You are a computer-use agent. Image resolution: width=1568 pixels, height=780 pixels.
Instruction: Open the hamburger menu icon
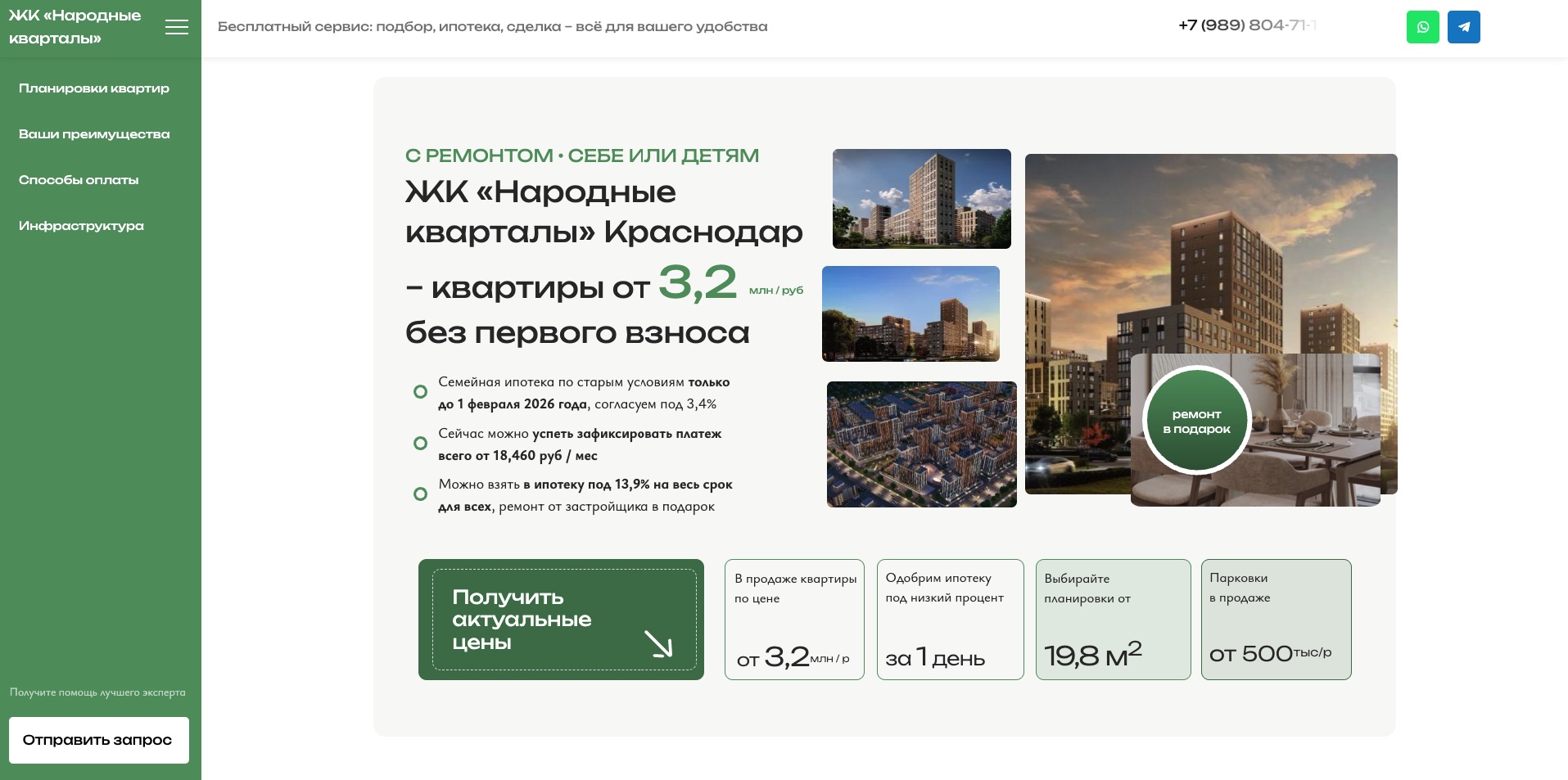(x=176, y=28)
